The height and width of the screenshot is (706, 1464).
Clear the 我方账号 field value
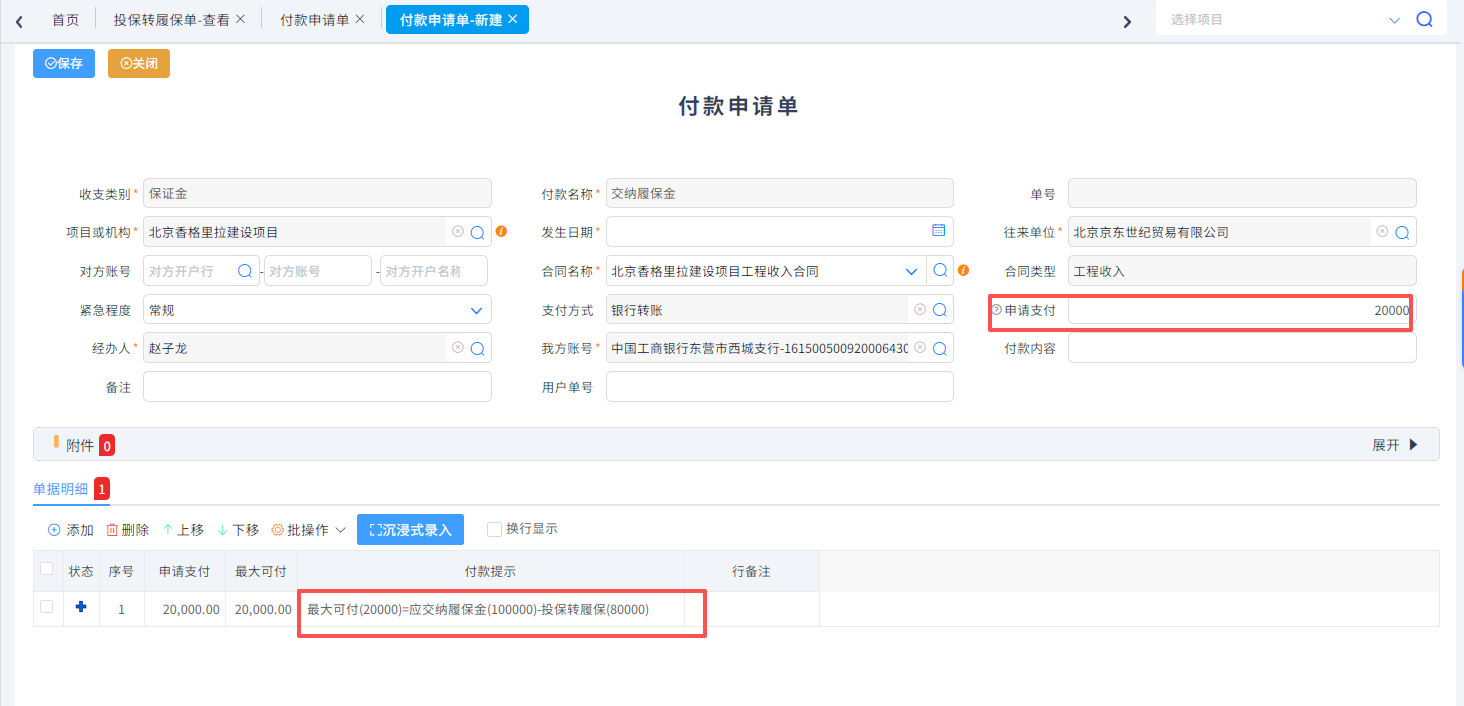(x=920, y=347)
